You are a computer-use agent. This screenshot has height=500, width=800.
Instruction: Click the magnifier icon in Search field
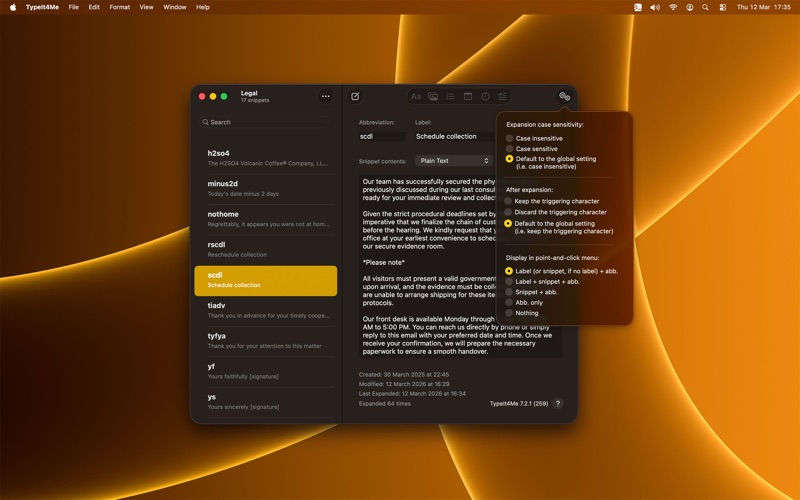pyautogui.click(x=205, y=122)
